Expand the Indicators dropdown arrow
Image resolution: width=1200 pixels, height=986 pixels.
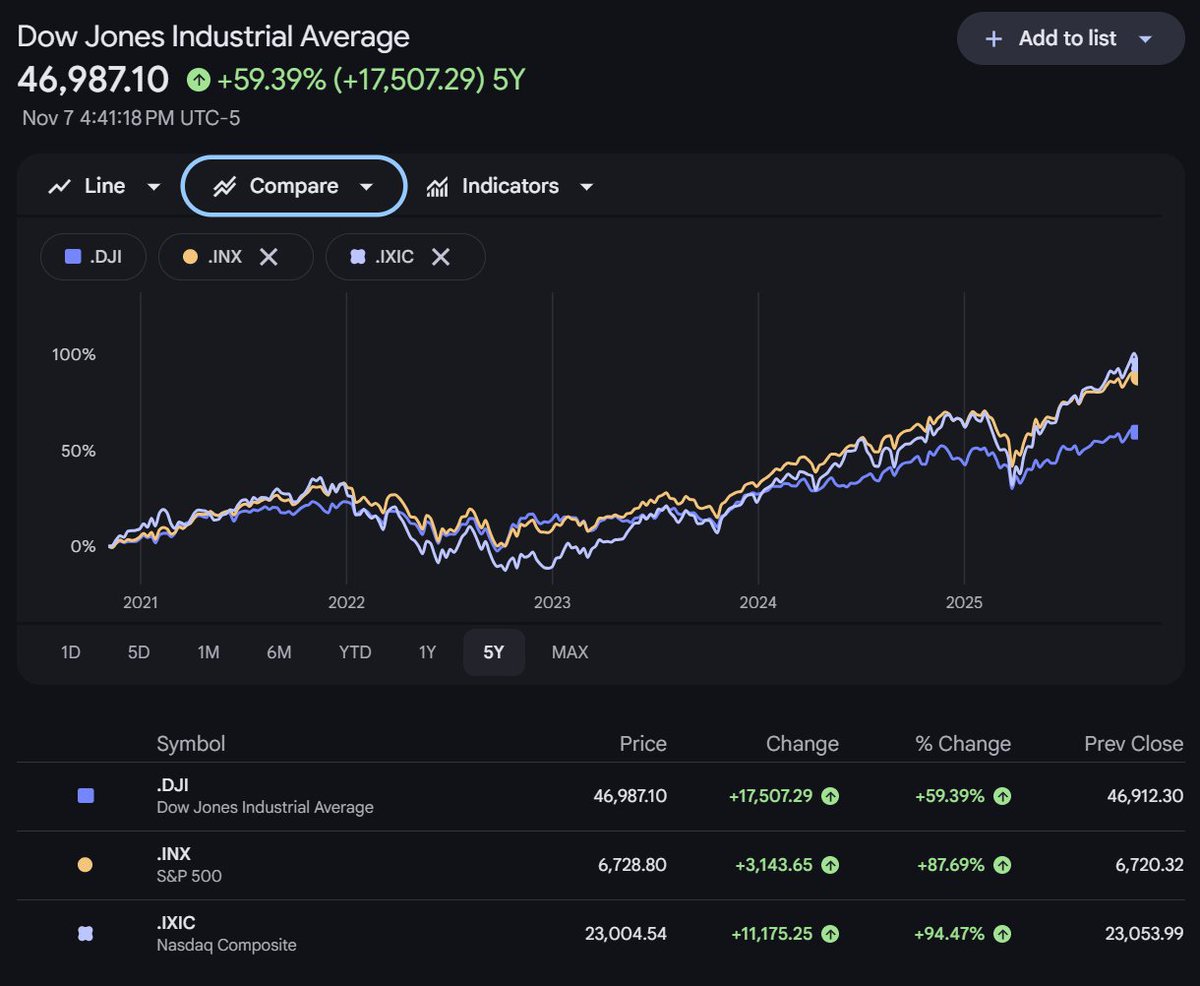tap(587, 187)
